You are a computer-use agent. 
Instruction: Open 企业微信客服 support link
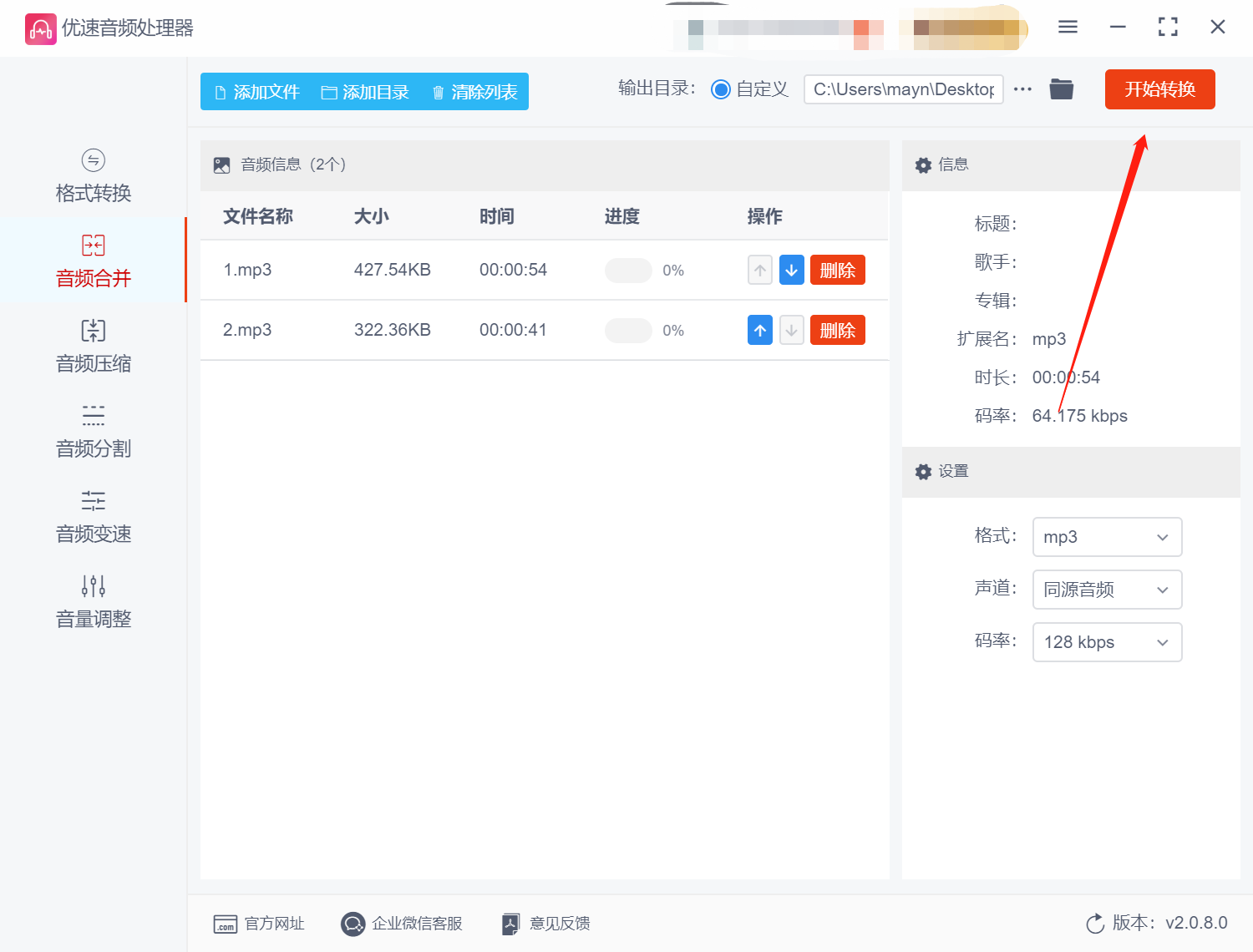click(x=402, y=924)
